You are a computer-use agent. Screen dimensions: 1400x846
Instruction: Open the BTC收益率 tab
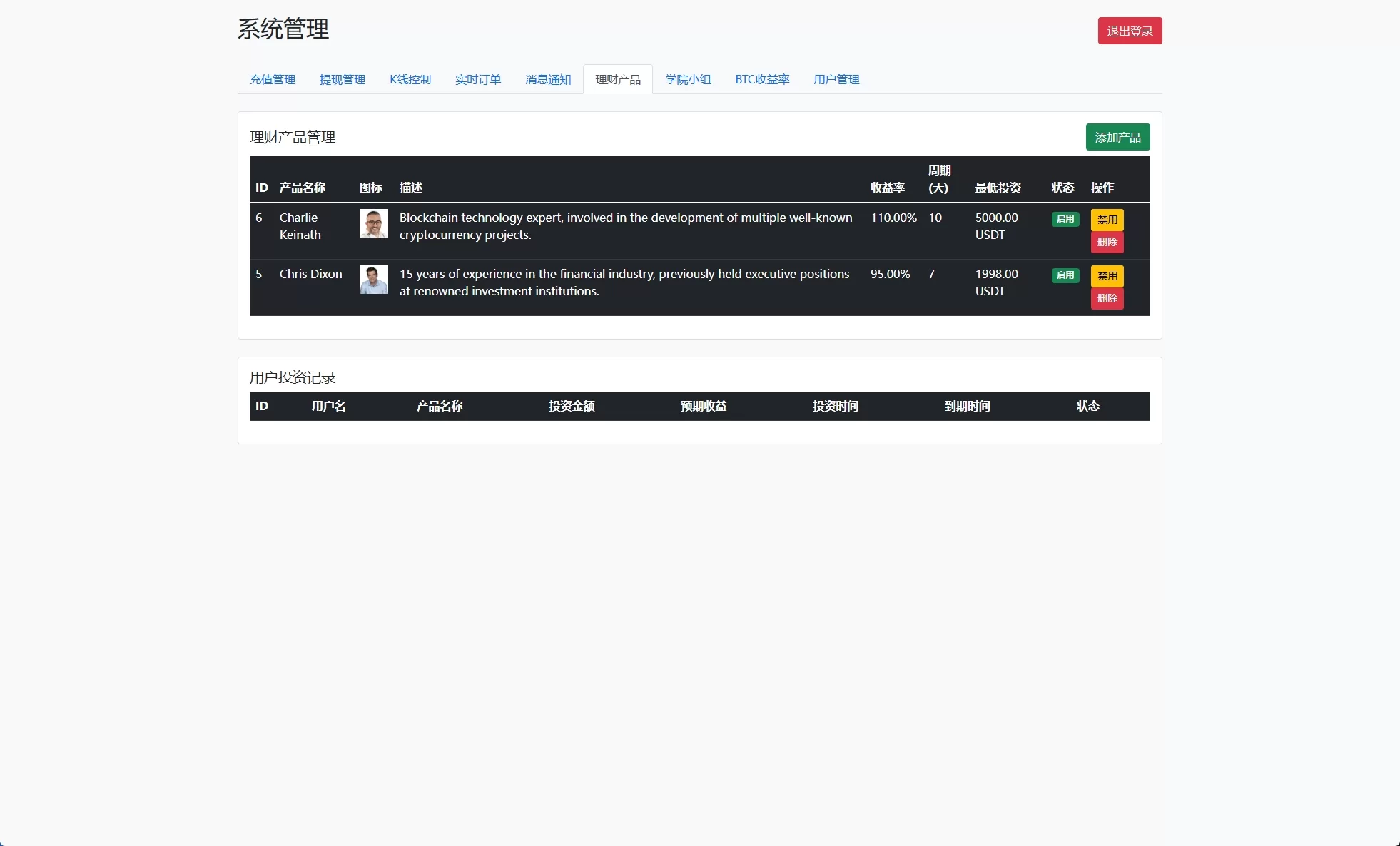[762, 80]
